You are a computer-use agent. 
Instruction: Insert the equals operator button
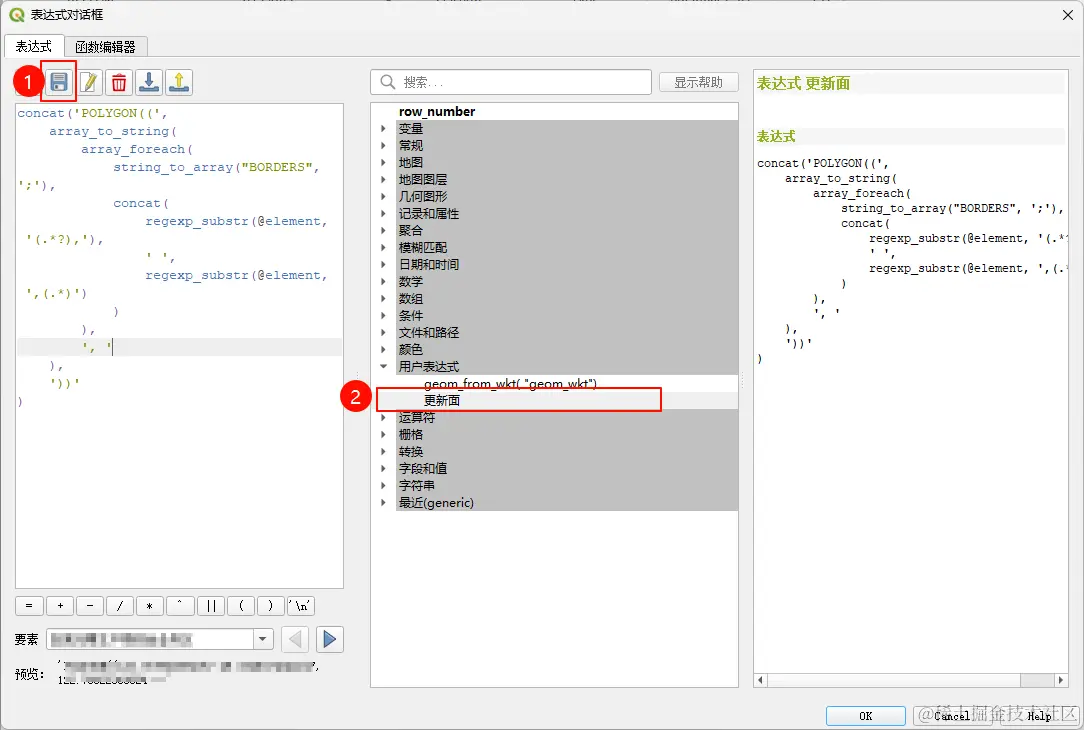[29, 606]
